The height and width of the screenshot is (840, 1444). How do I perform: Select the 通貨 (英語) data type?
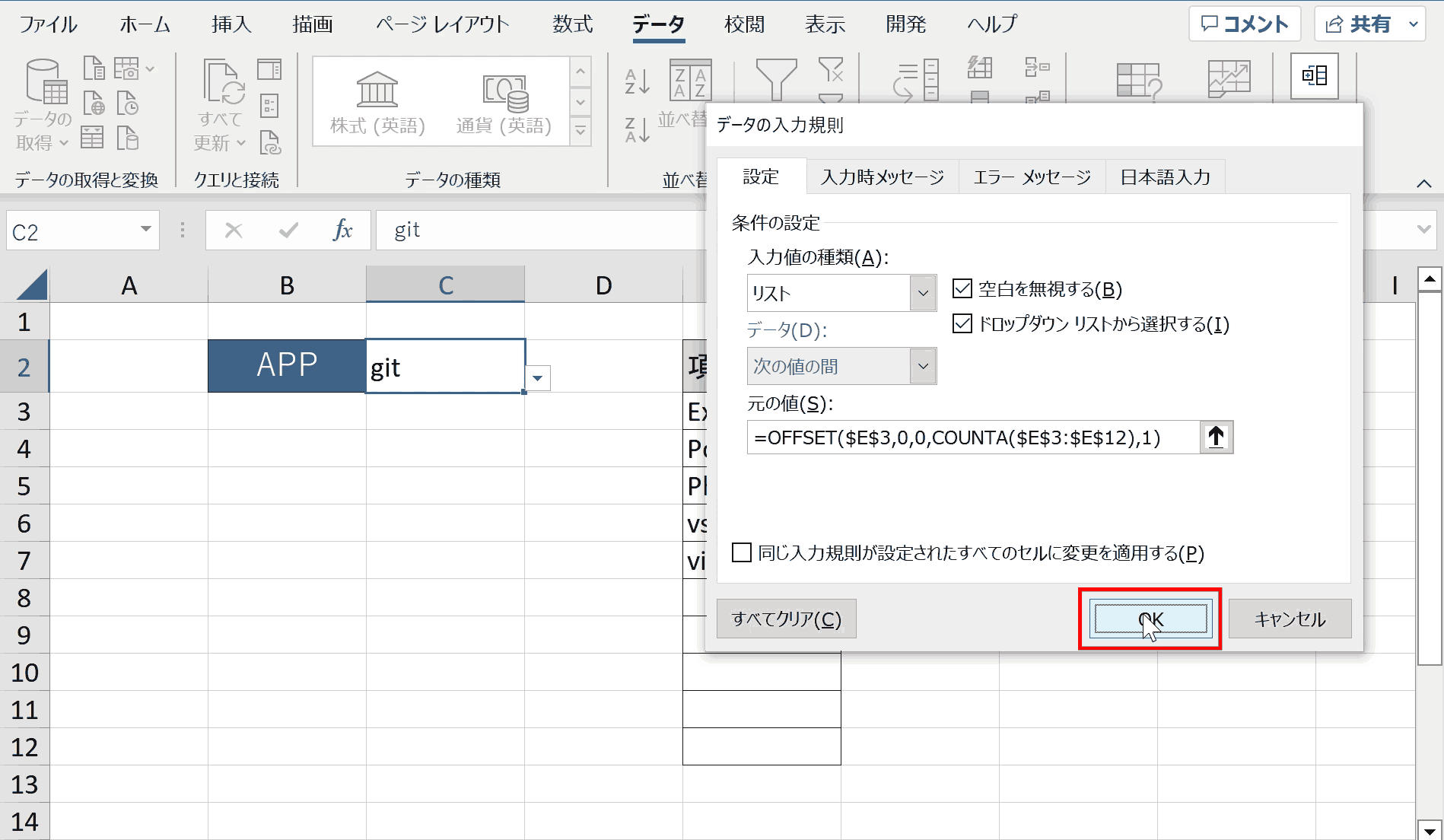(x=504, y=102)
